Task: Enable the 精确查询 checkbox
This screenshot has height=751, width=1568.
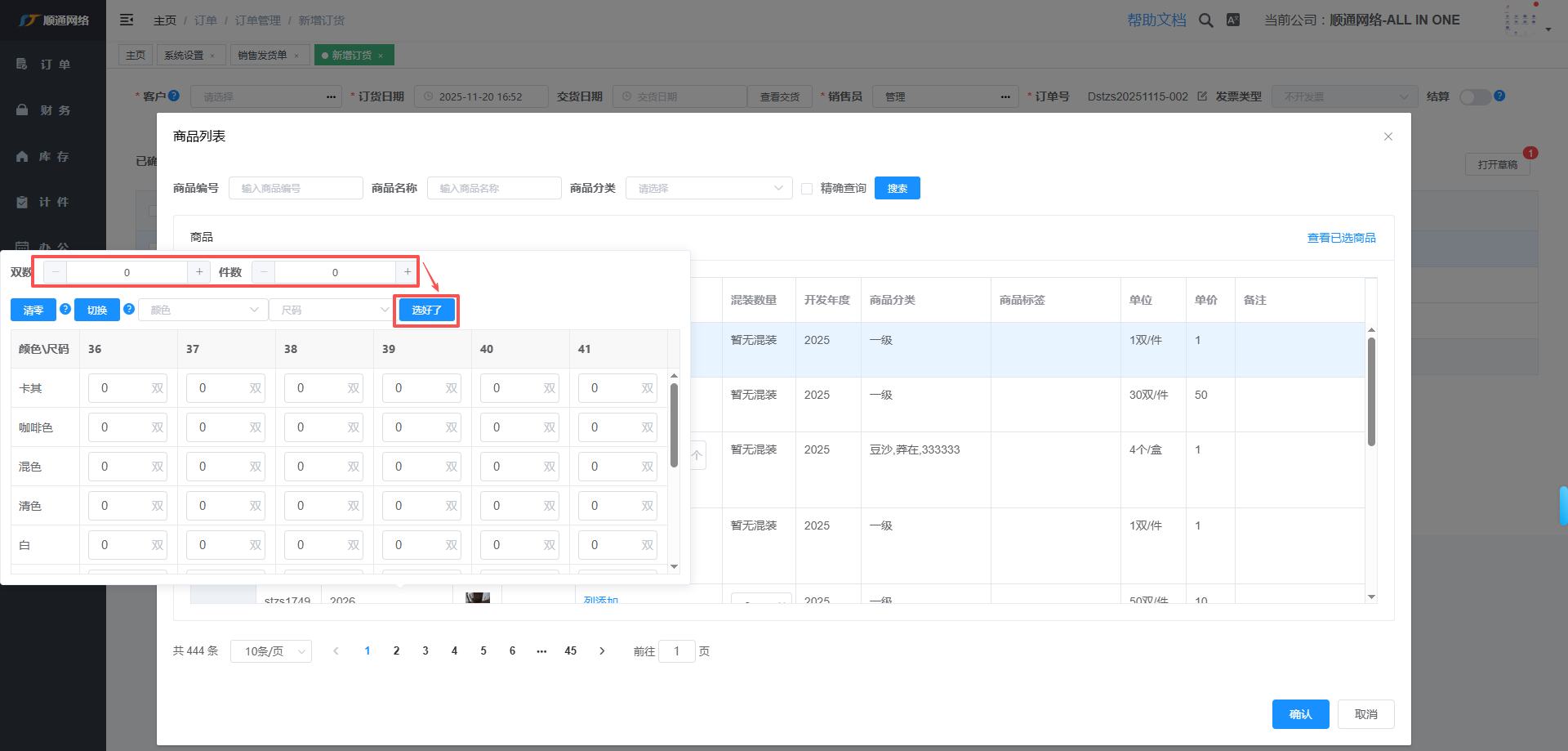Action: point(807,189)
